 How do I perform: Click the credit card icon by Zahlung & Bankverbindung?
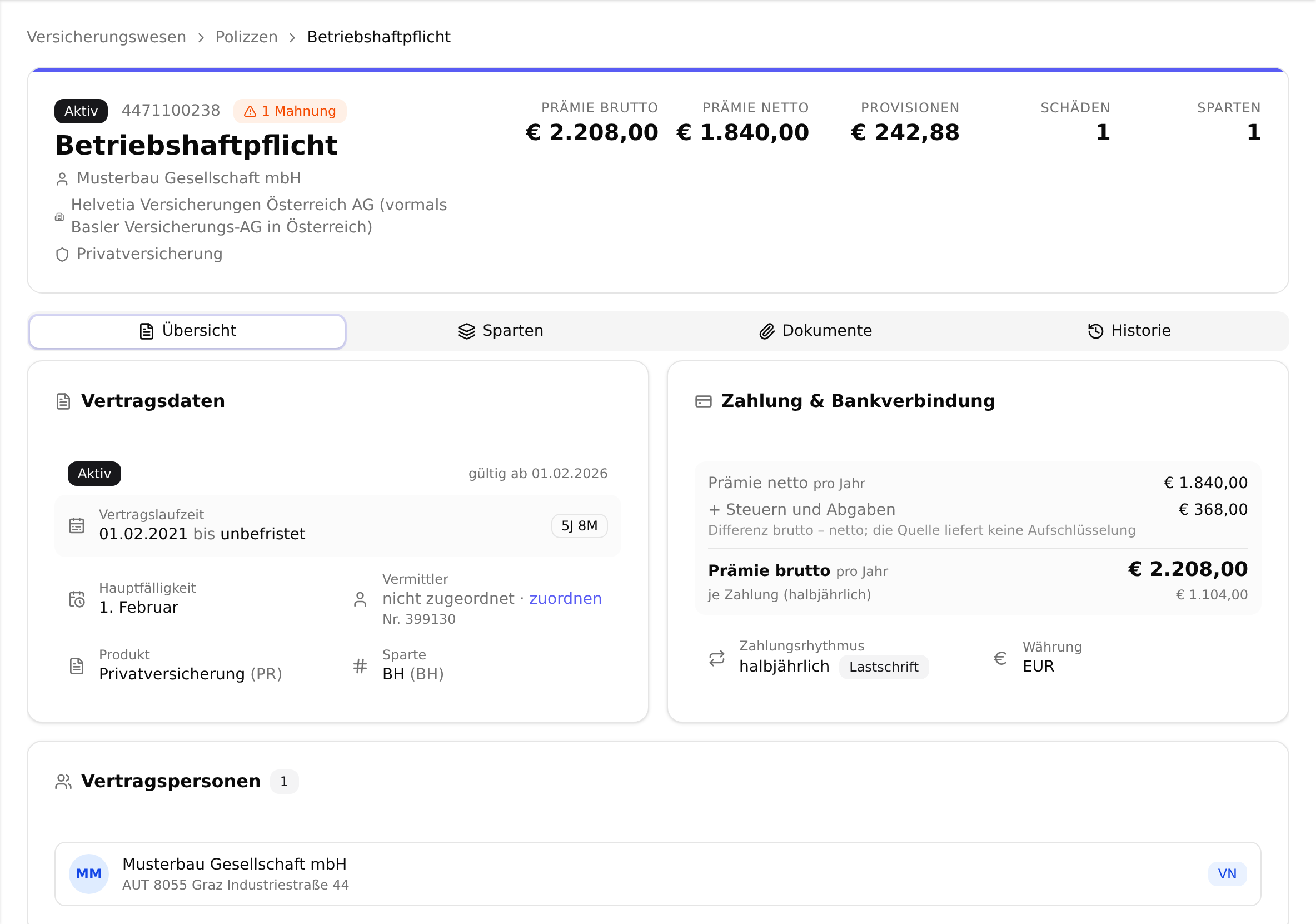coord(704,401)
